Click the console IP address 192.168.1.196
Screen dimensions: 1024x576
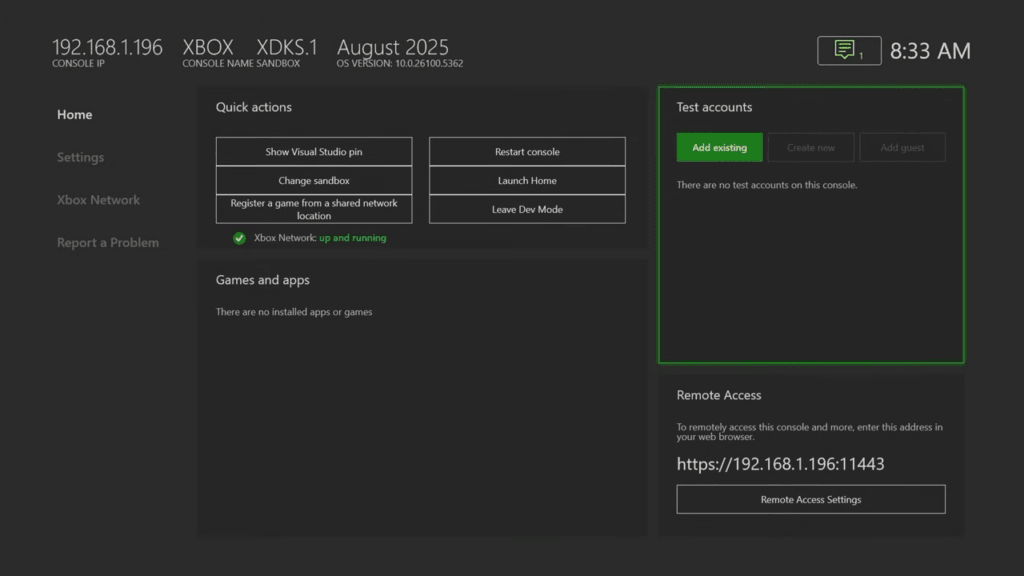105,45
